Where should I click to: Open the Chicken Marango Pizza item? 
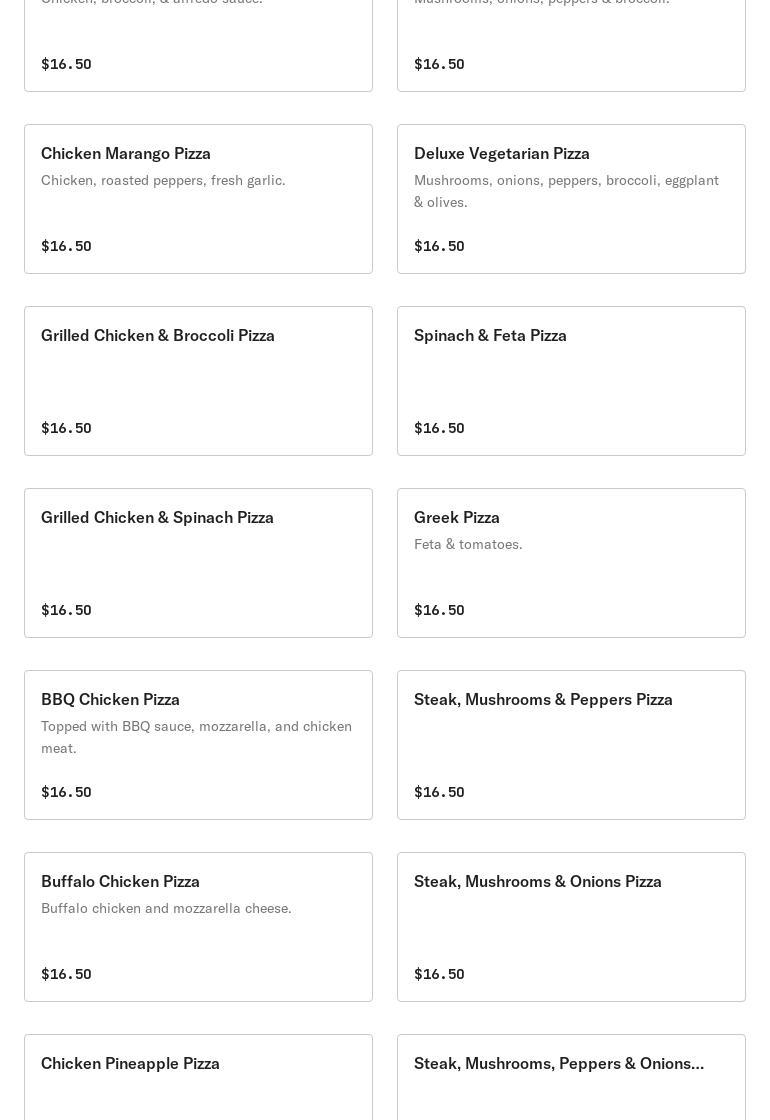click(126, 154)
